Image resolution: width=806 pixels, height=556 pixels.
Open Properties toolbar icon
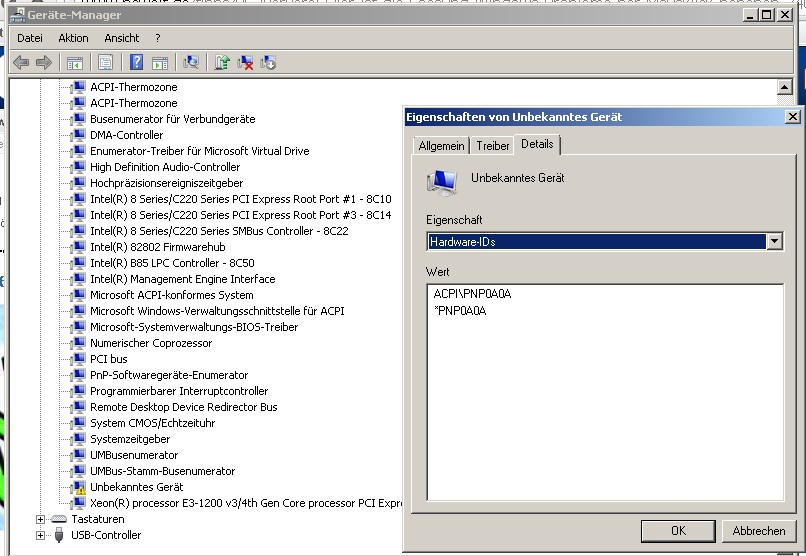pyautogui.click(x=105, y=63)
